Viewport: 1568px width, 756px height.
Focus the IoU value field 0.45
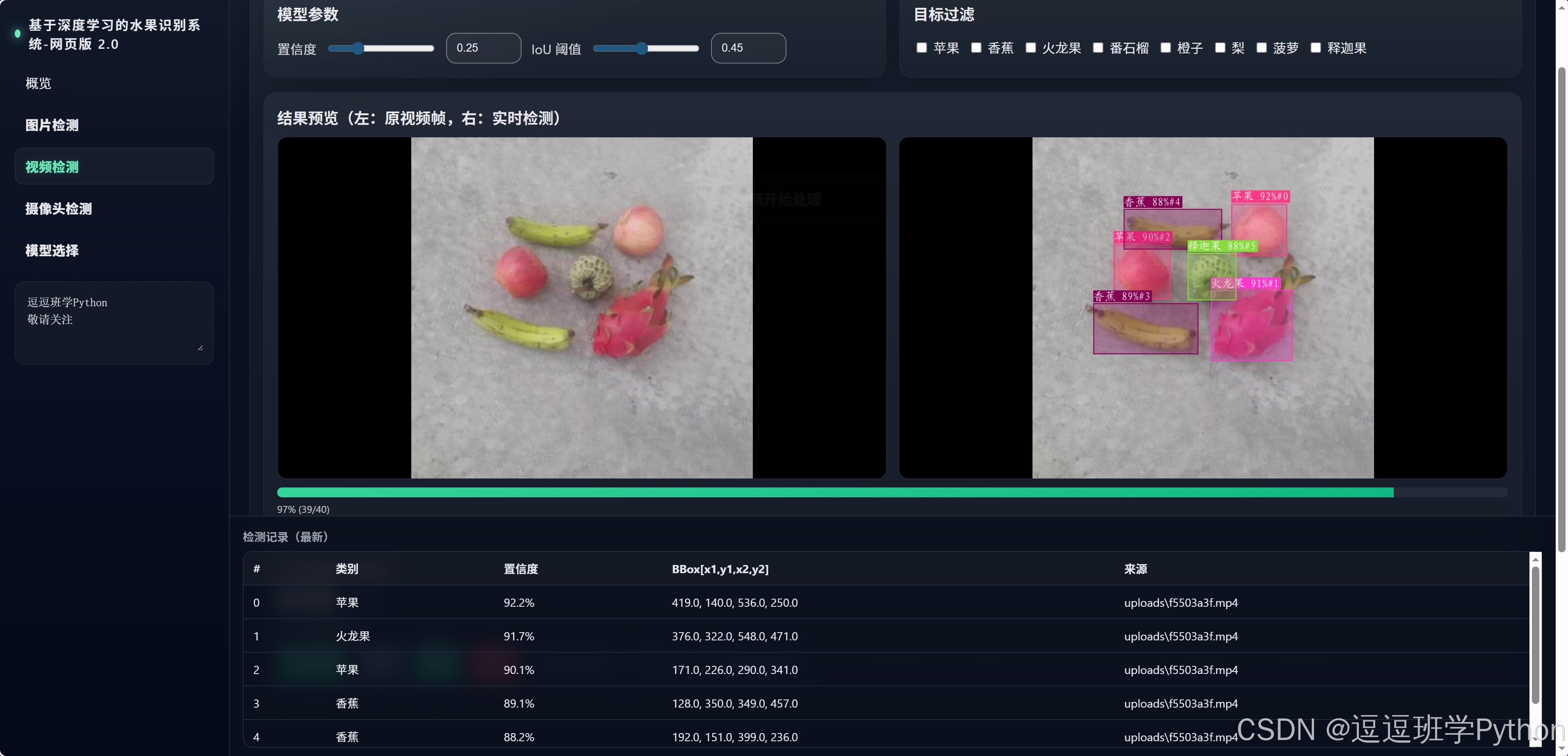[x=748, y=48]
